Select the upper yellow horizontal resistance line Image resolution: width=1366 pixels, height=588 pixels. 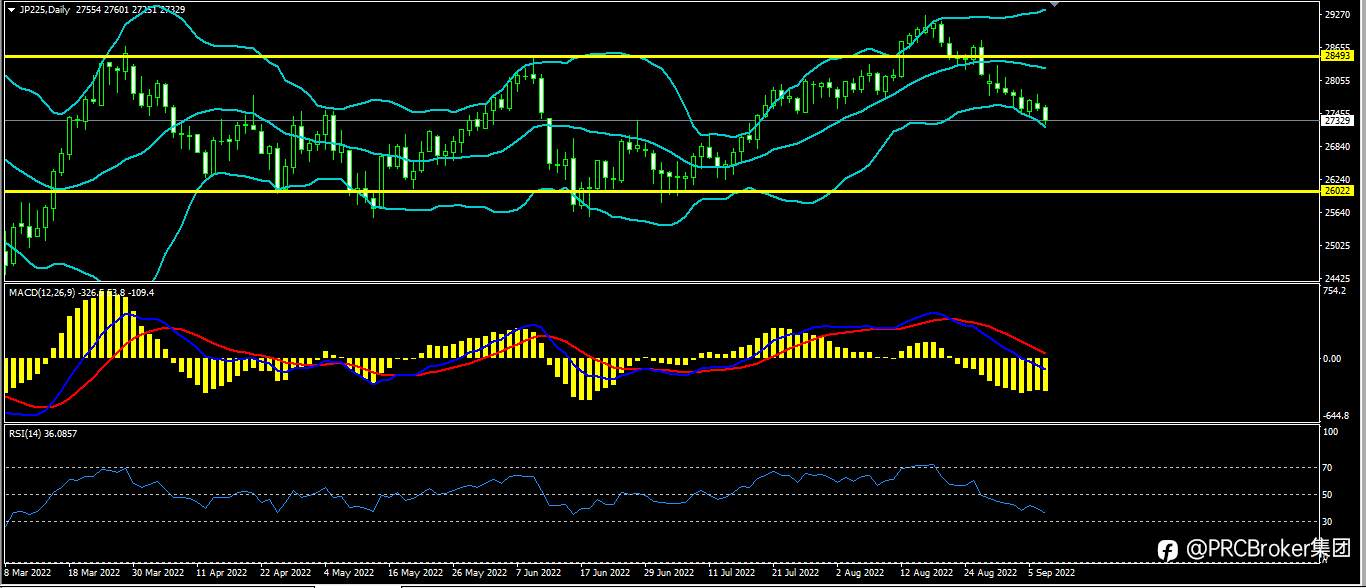tap(660, 56)
